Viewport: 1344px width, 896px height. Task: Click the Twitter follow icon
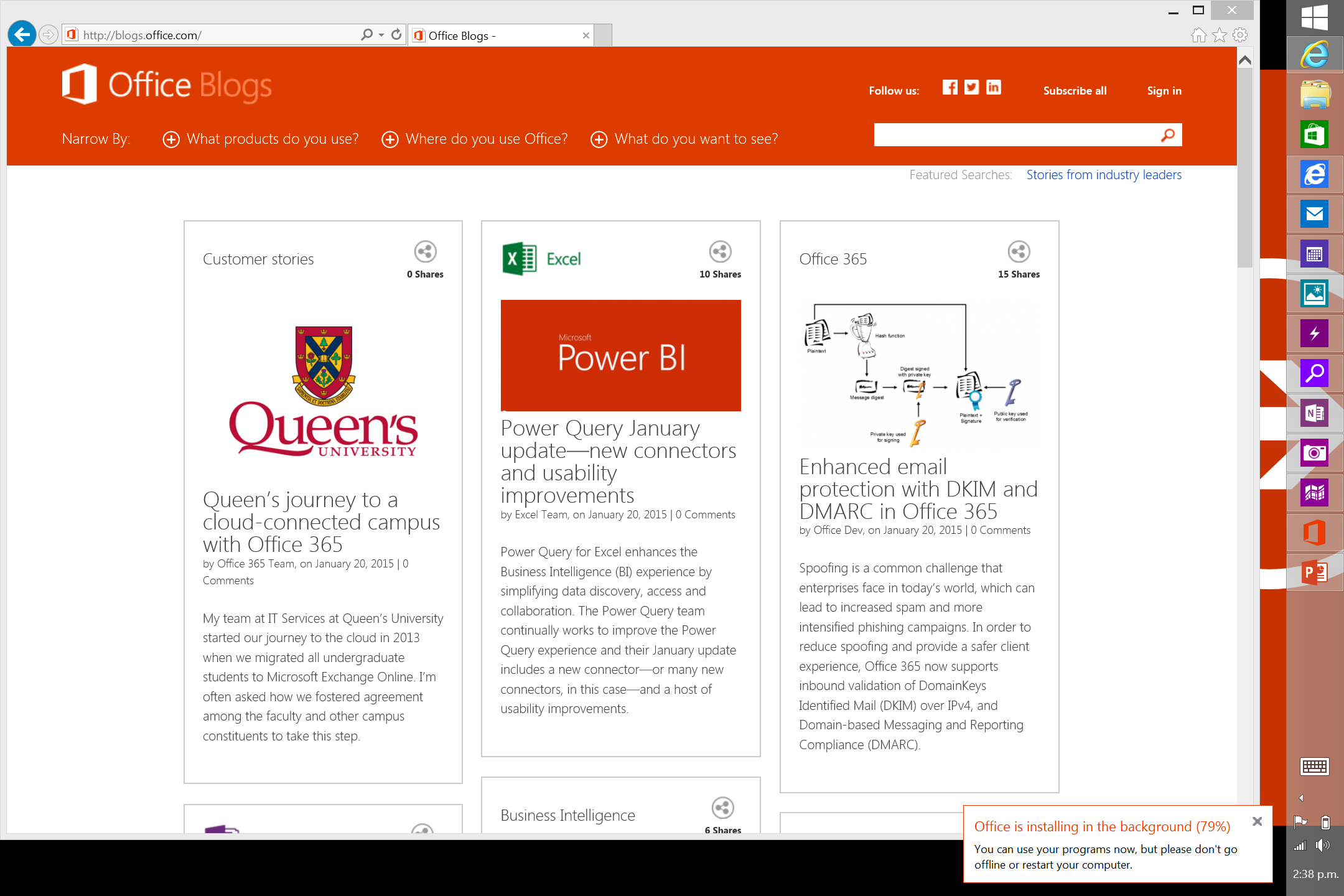[x=971, y=88]
